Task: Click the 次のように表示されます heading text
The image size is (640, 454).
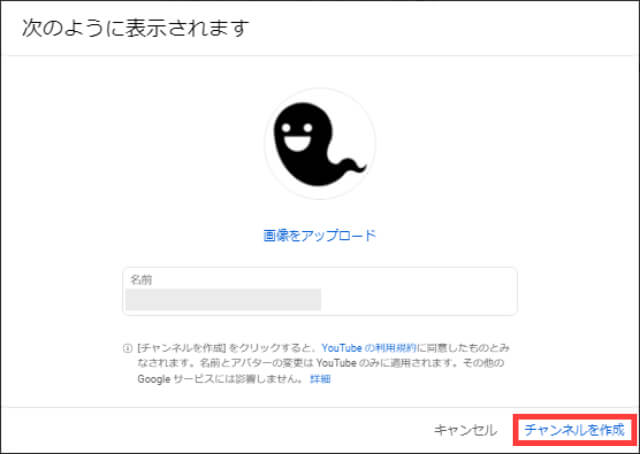Action: pyautogui.click(x=135, y=28)
